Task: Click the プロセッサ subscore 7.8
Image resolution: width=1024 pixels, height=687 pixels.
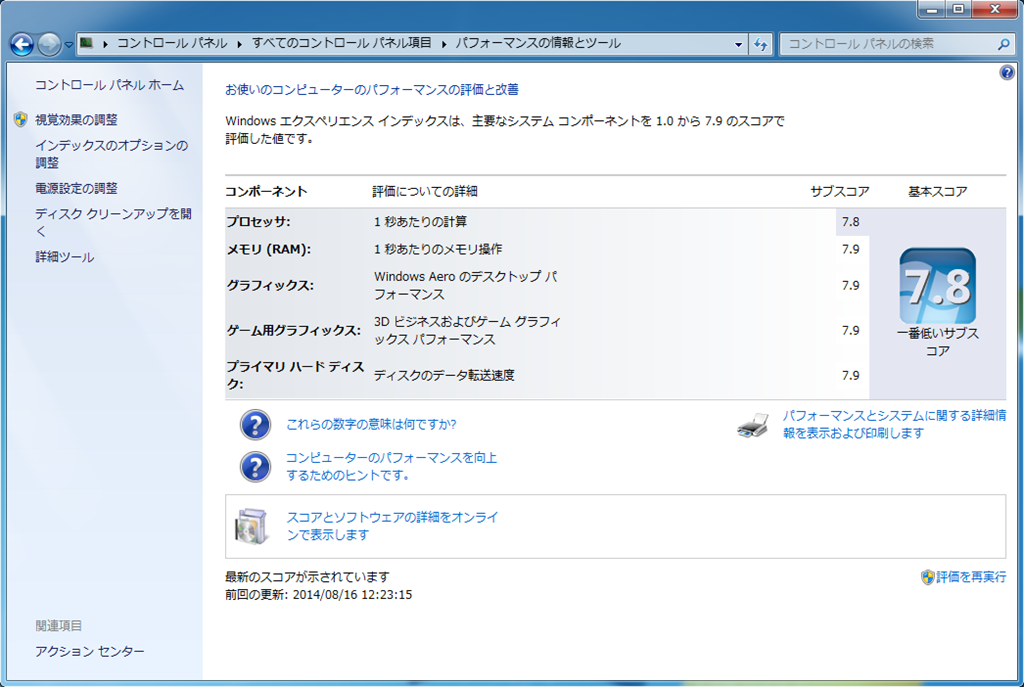Action: (x=851, y=222)
